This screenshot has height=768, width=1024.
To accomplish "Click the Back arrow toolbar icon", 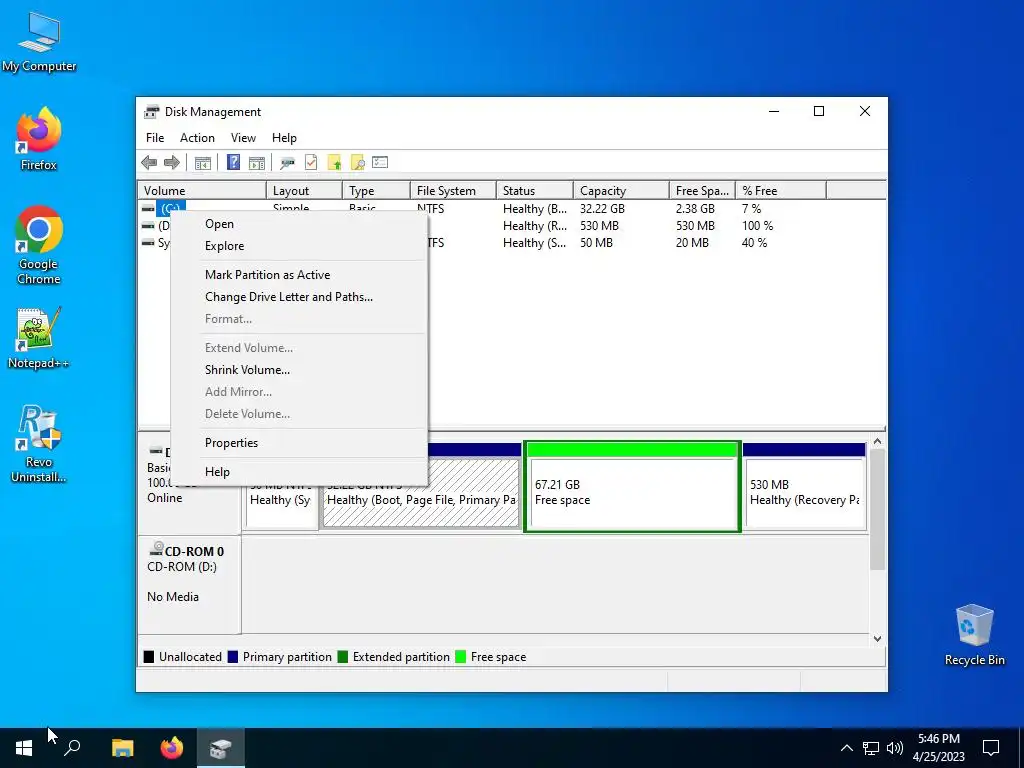I will pyautogui.click(x=149, y=163).
